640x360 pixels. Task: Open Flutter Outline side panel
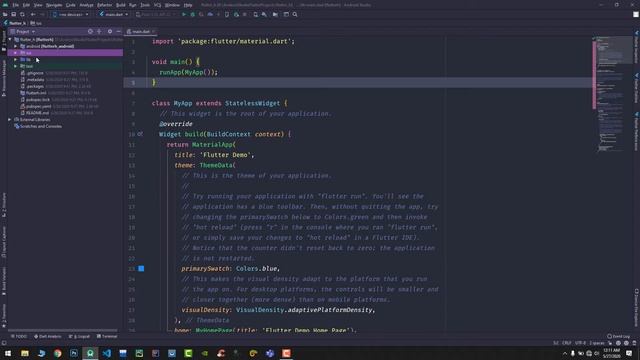[636, 88]
